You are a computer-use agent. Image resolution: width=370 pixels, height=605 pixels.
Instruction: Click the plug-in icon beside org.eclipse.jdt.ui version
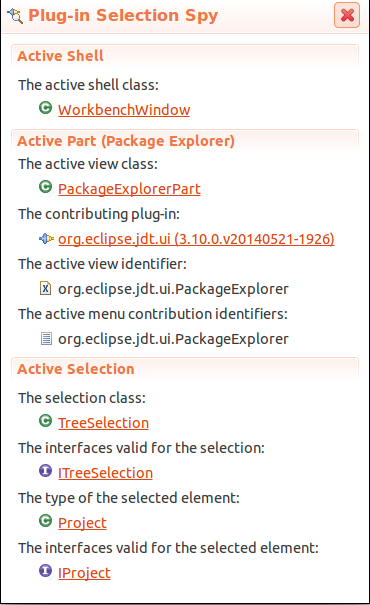click(x=46, y=238)
